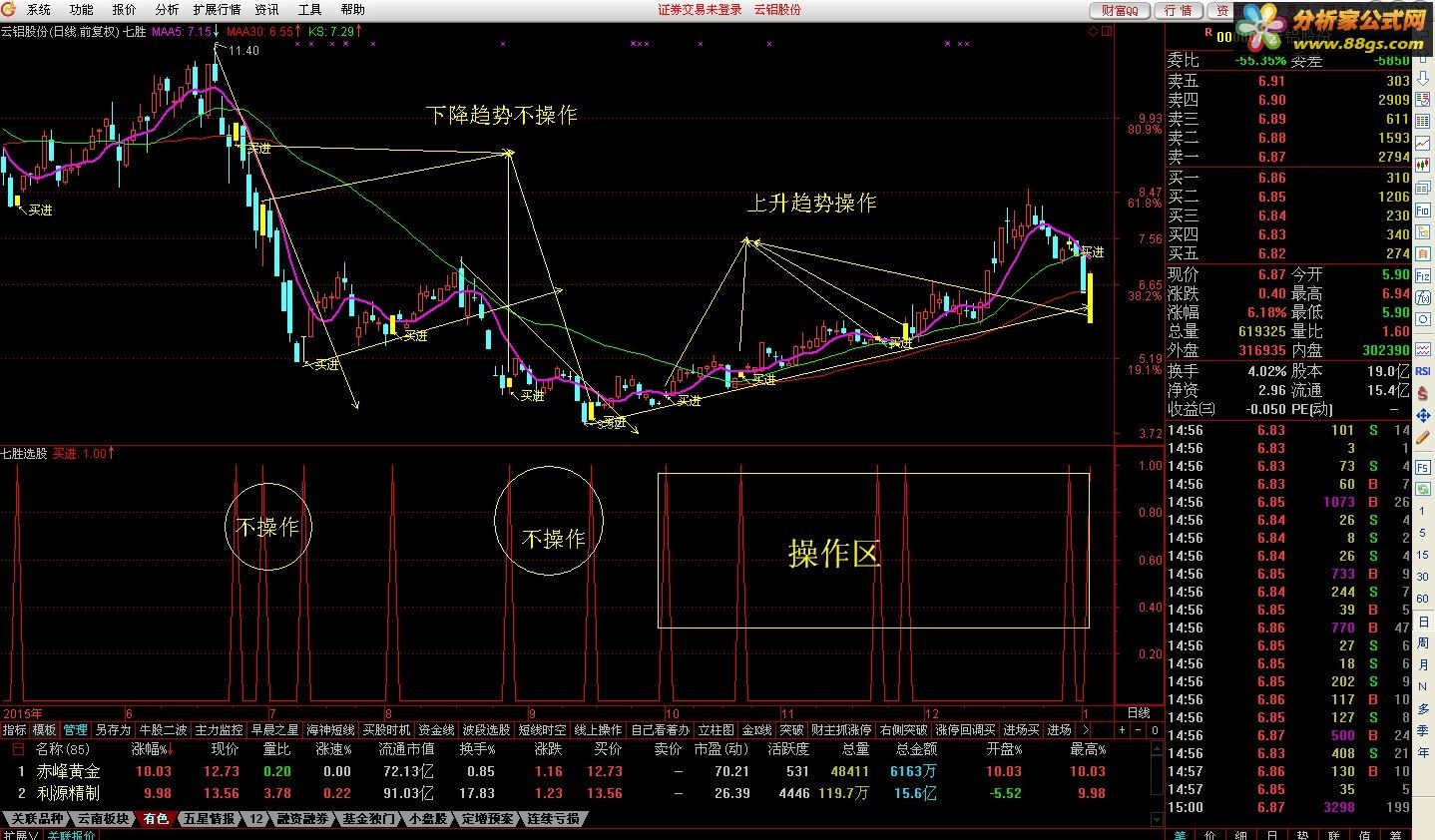The width and height of the screenshot is (1435, 840).
Task: Click the orange '自' self-select icon
Action: coord(1422,252)
